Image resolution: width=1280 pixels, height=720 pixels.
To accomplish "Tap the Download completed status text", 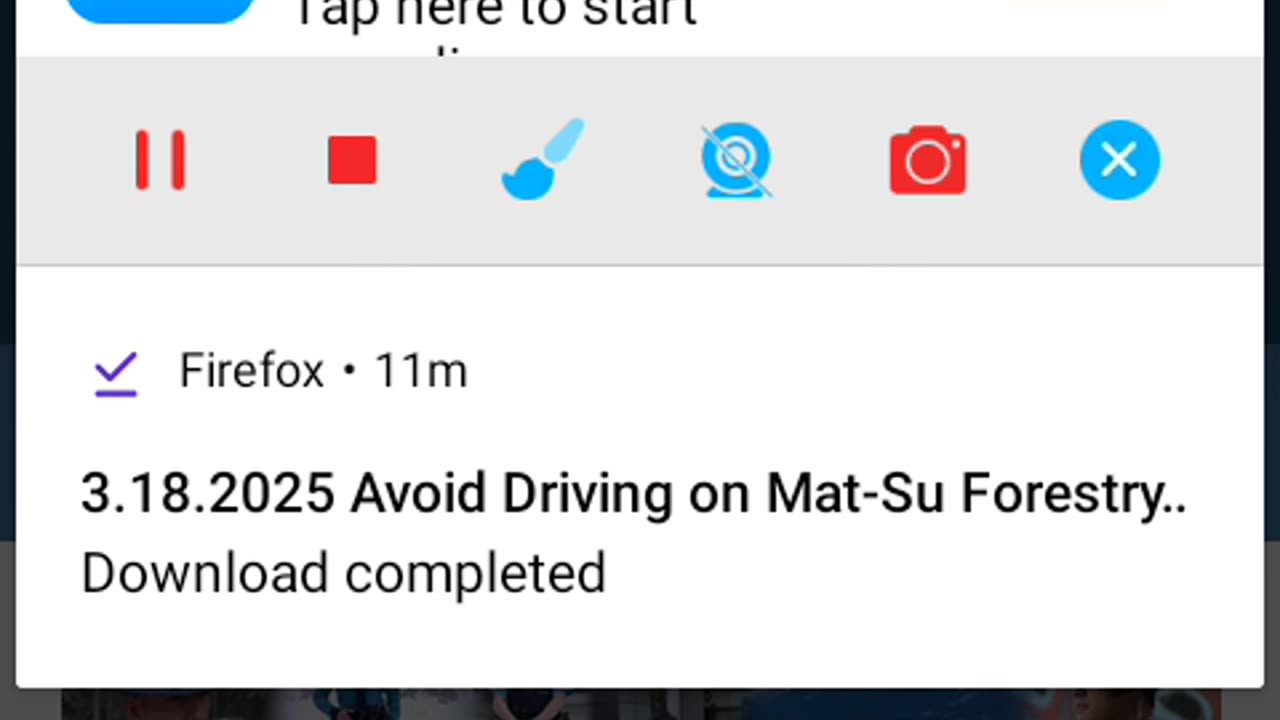I will point(343,573).
